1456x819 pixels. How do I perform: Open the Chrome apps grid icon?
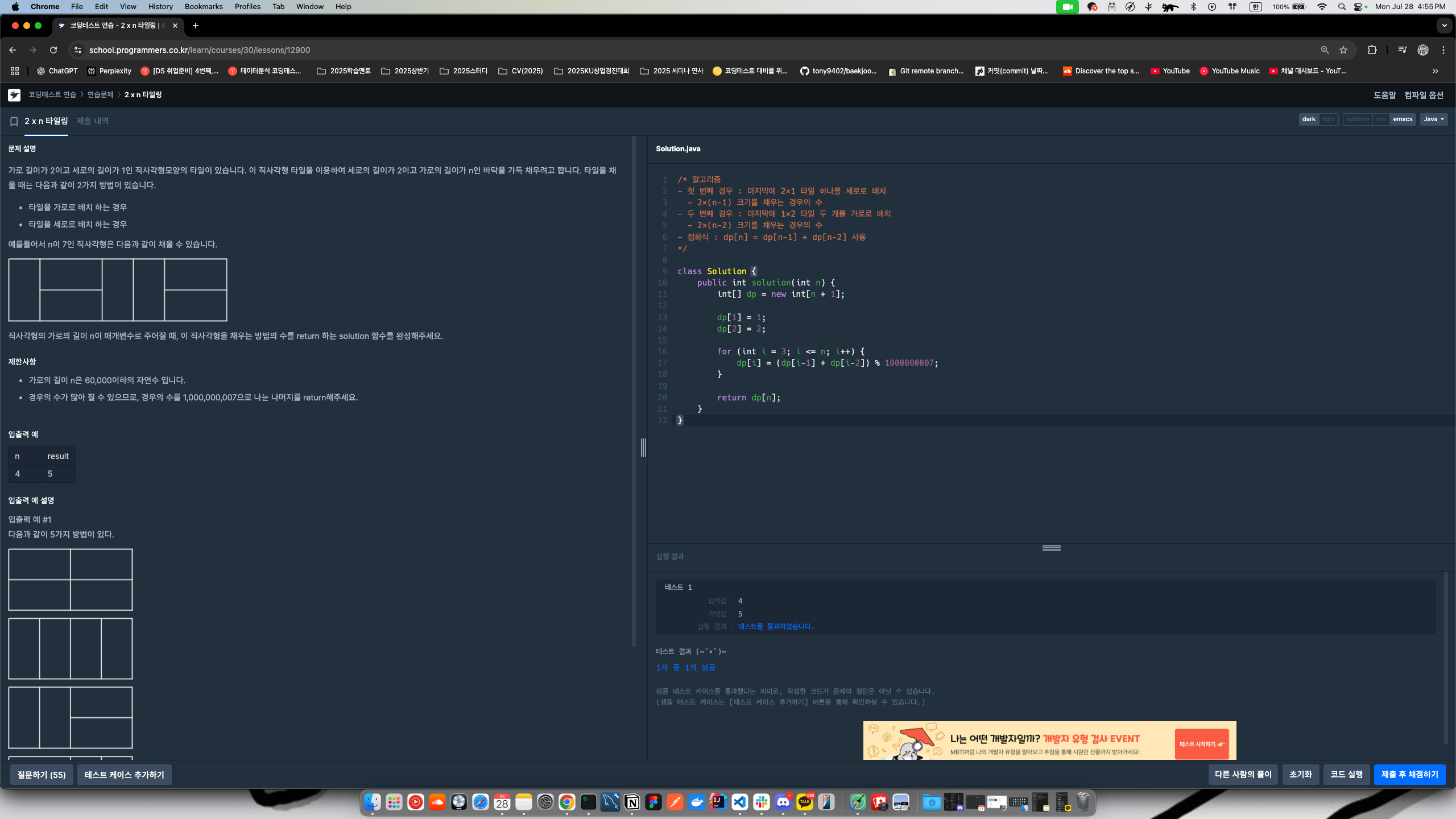(x=15, y=71)
